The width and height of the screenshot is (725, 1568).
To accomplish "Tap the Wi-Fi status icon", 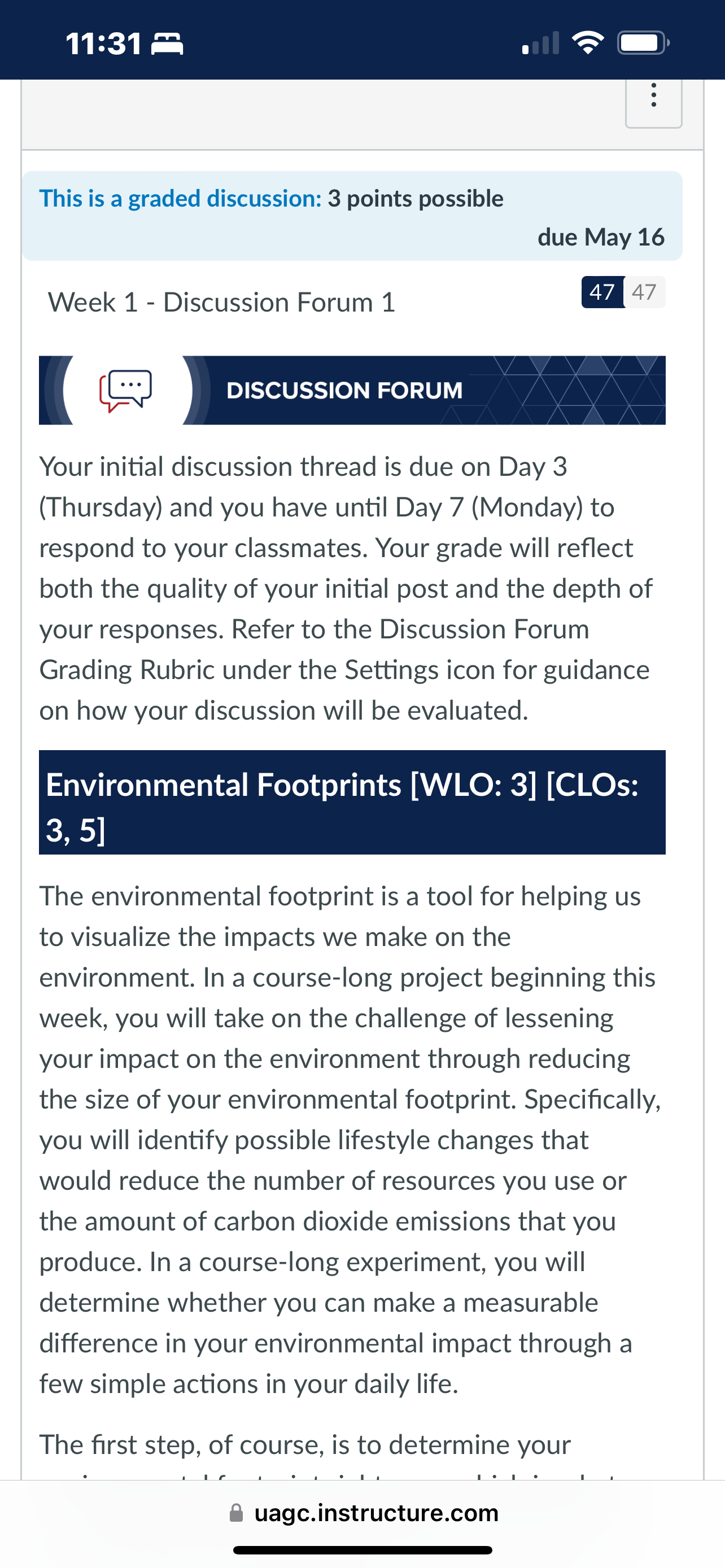I will 587,43.
